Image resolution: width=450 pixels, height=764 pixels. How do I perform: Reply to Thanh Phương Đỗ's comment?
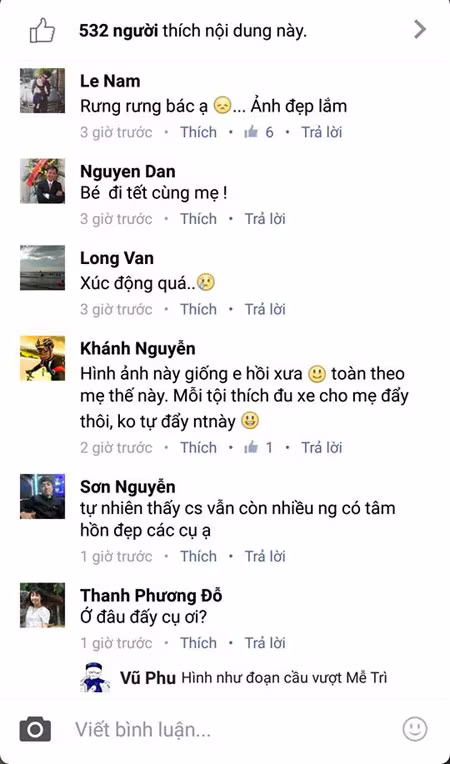tap(265, 643)
